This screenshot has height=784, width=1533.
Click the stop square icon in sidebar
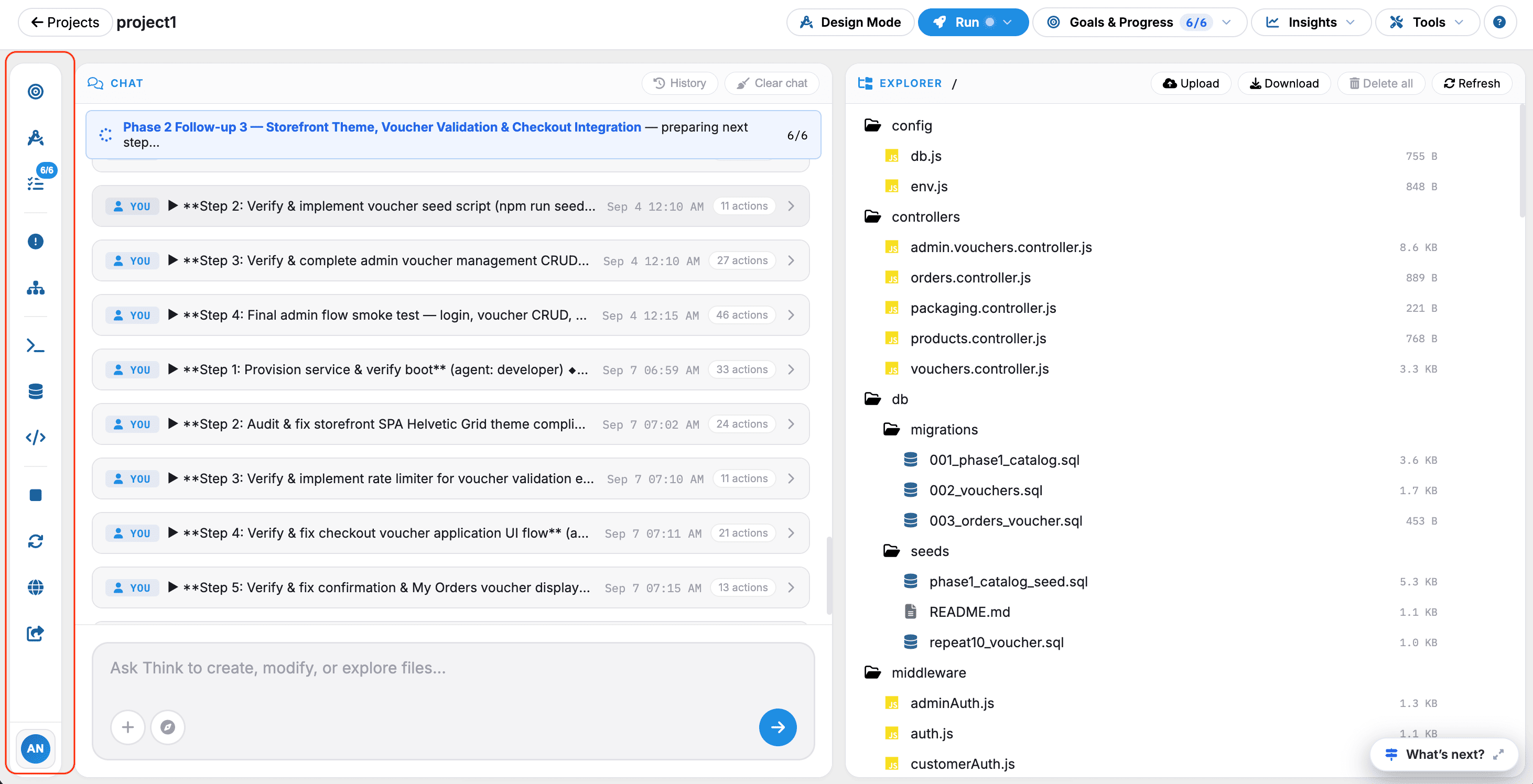coord(36,495)
